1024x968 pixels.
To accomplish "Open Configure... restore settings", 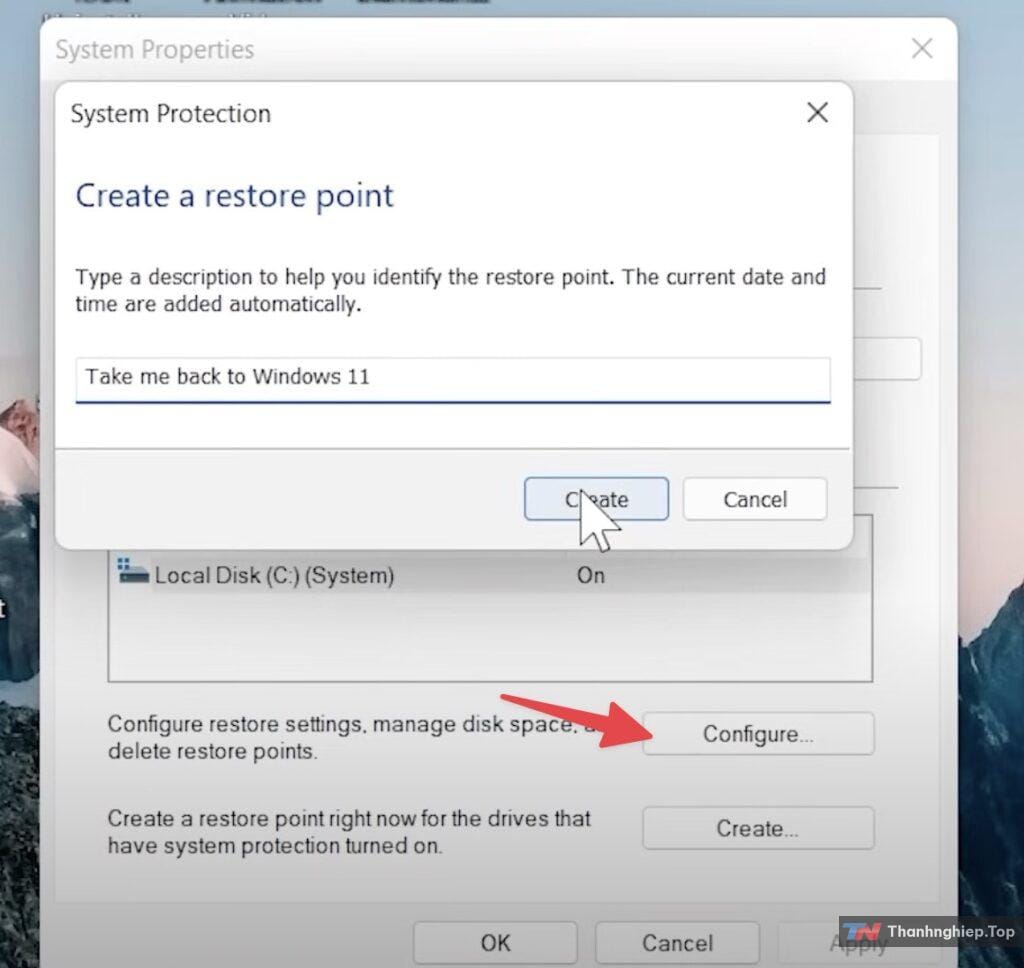I will pyautogui.click(x=757, y=734).
